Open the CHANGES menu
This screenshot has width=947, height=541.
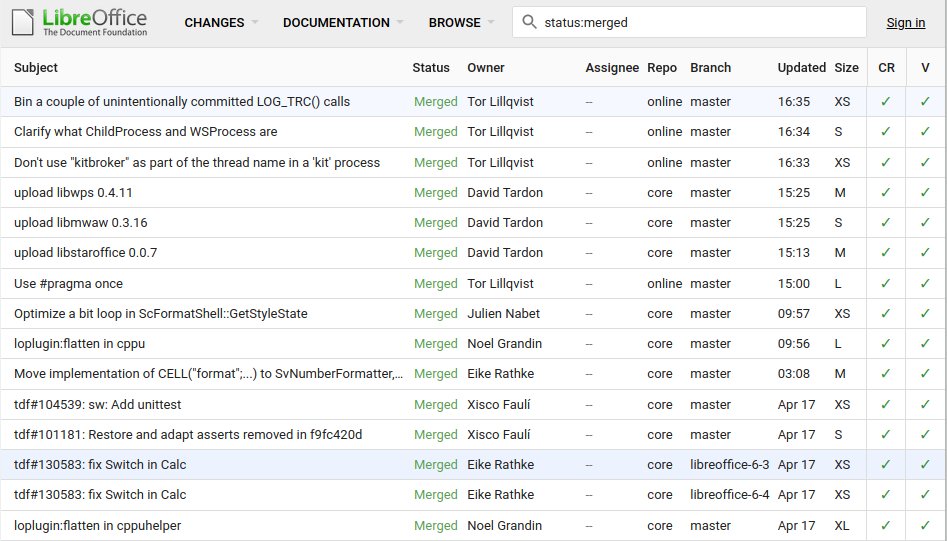pyautogui.click(x=214, y=22)
